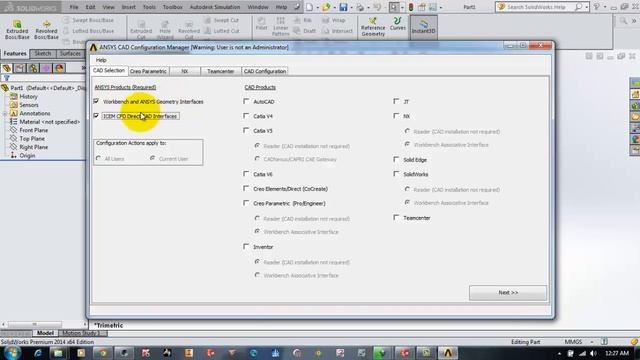Open the Motion Study 1 tab
Viewport: 640px width, 360px height.
82,333
